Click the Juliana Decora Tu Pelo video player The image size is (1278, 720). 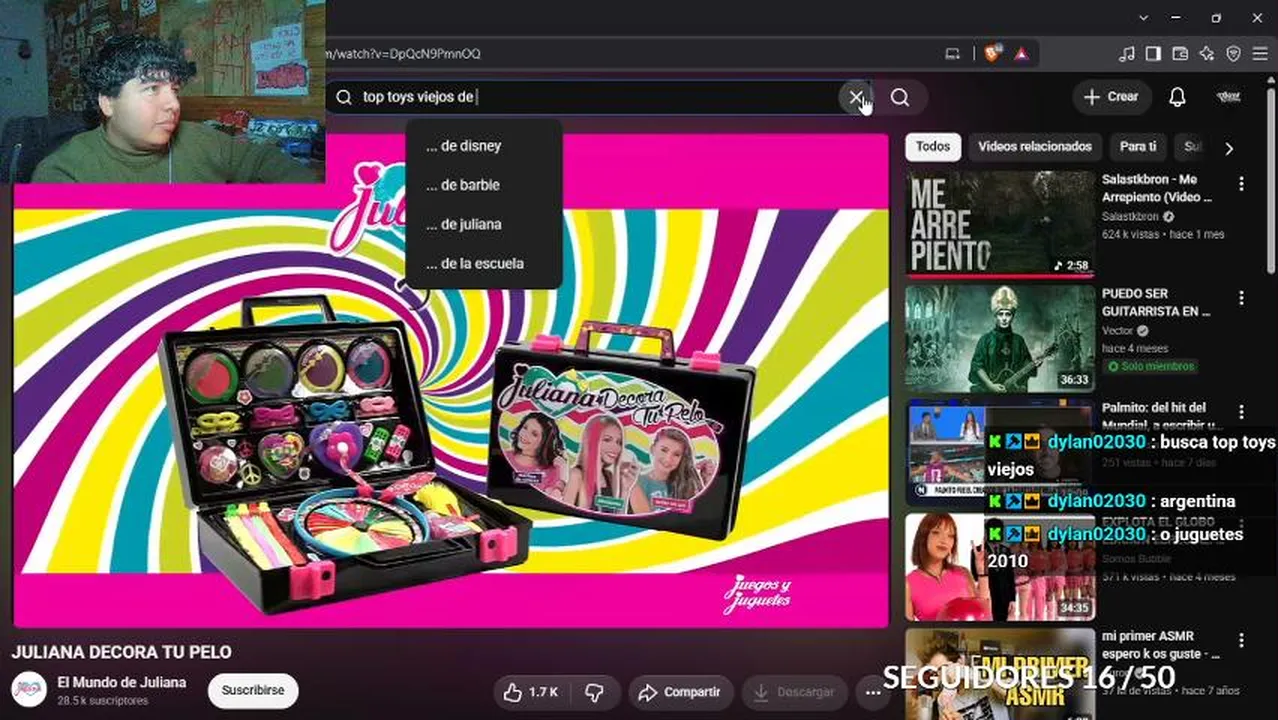click(x=451, y=380)
